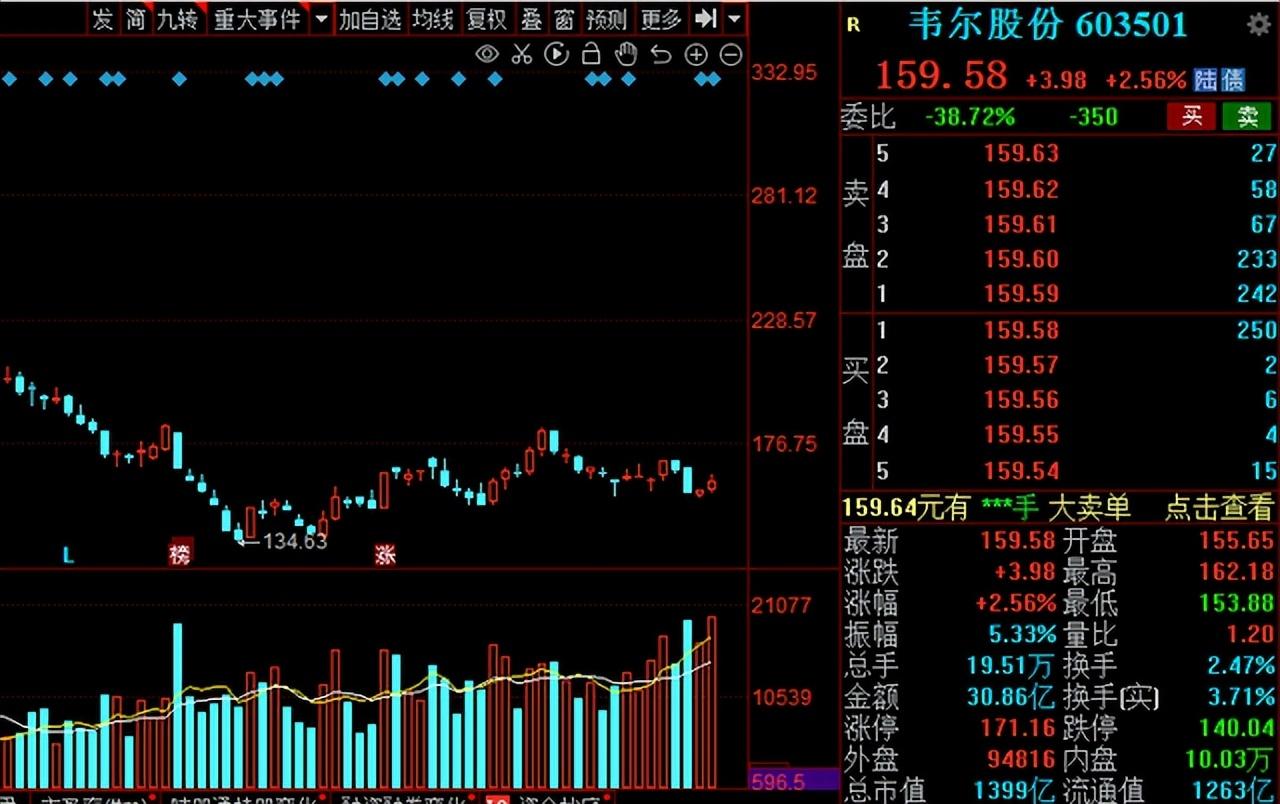Open the 预测 forecast feature
Viewport: 1280px width, 804px height.
pos(606,18)
